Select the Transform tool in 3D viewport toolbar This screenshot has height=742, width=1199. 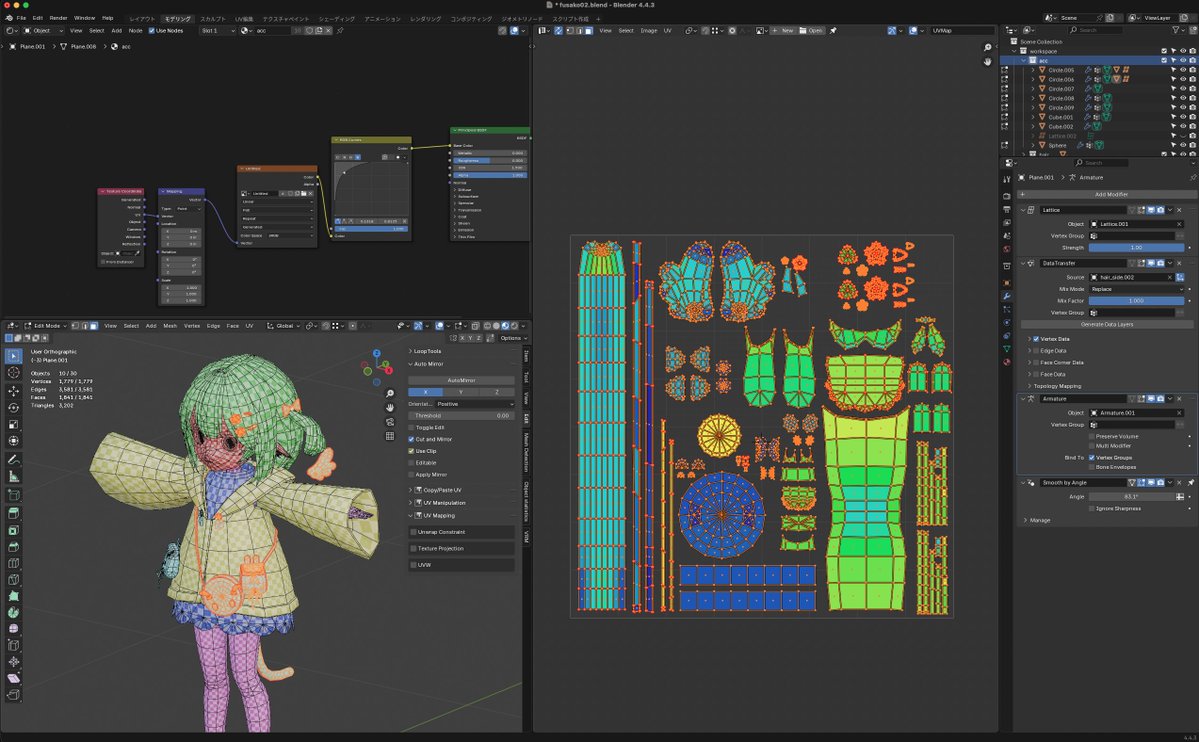coord(13,441)
